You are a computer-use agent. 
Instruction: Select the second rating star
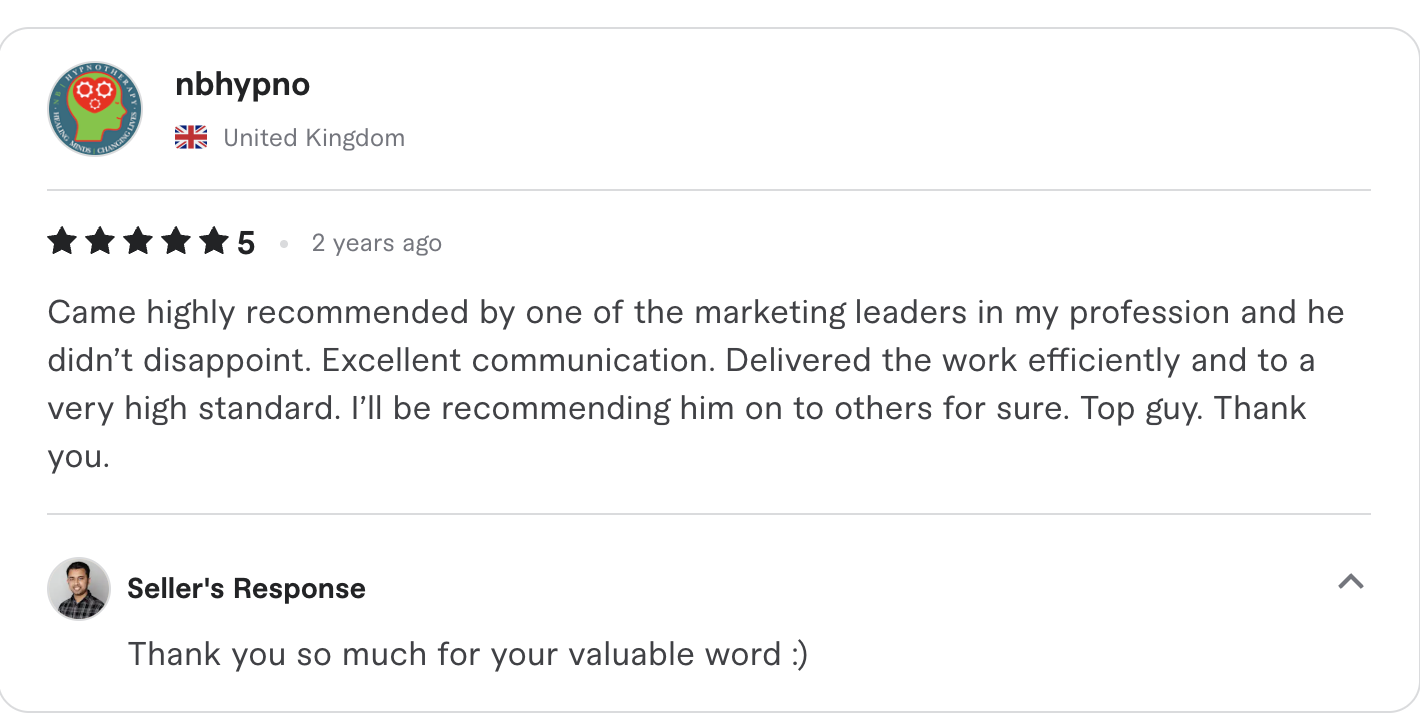click(99, 240)
